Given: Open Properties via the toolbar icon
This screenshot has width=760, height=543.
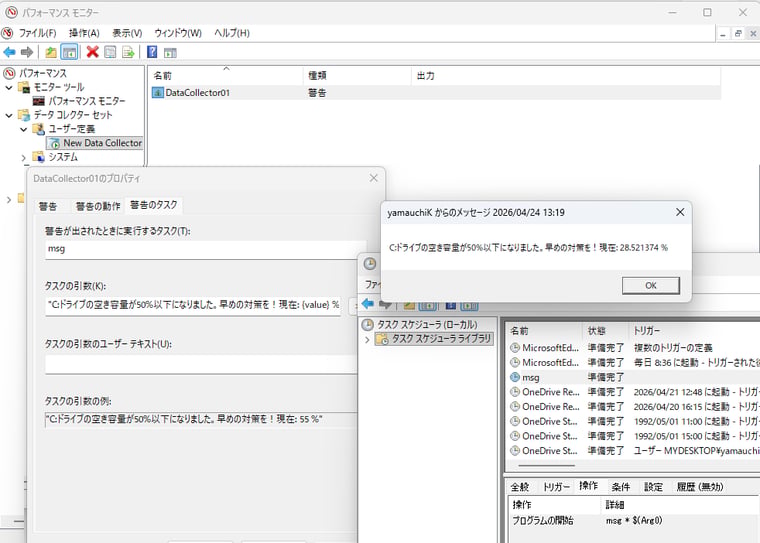Looking at the screenshot, I should 111,52.
